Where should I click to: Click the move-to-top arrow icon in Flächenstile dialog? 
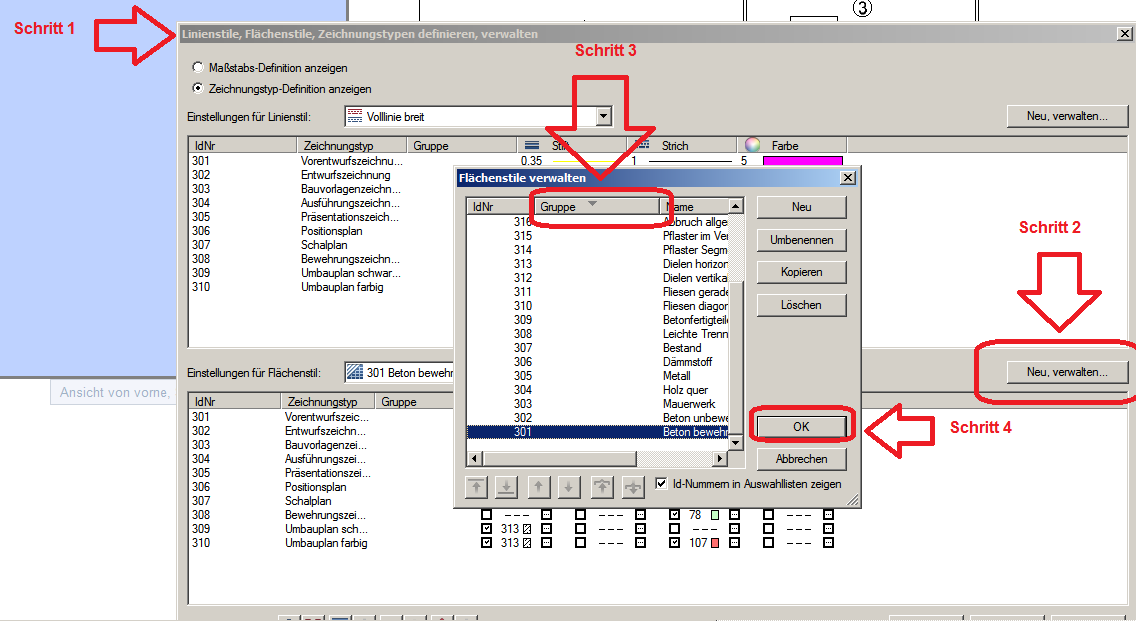478,487
